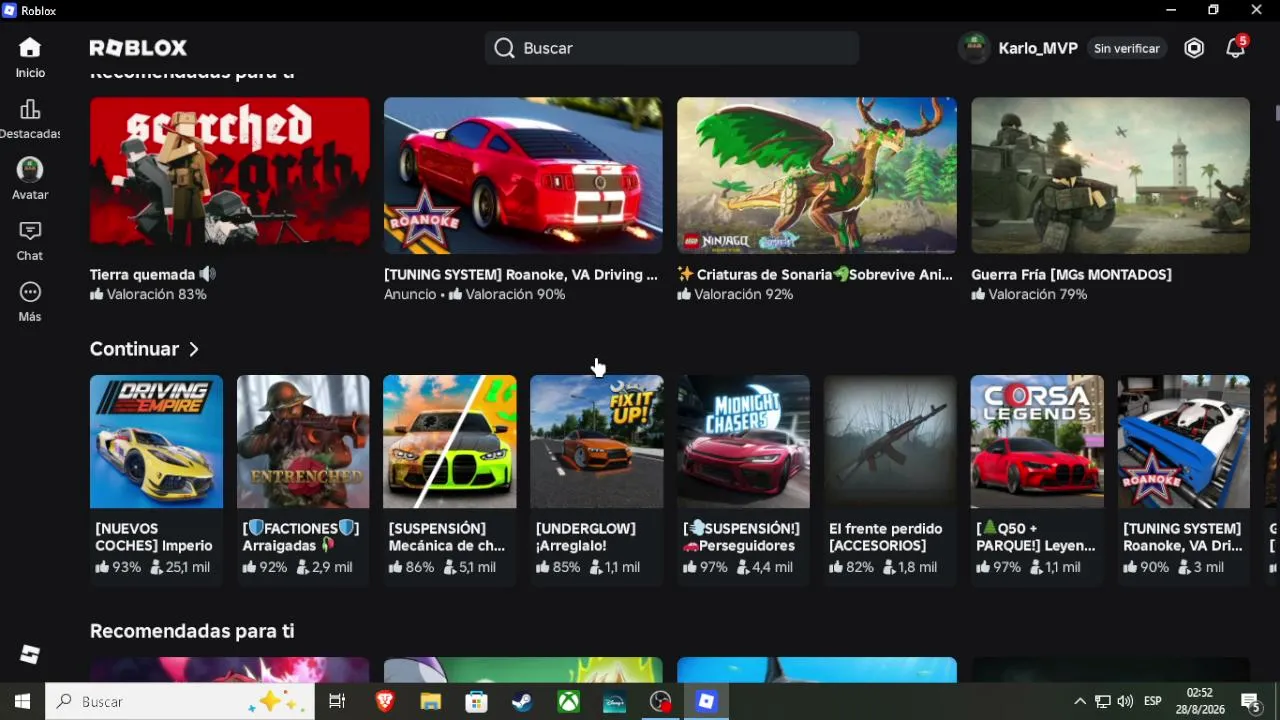Select the red Mustang Roanoke ad thumbnail
Viewport: 1280px width, 720px height.
click(x=523, y=175)
